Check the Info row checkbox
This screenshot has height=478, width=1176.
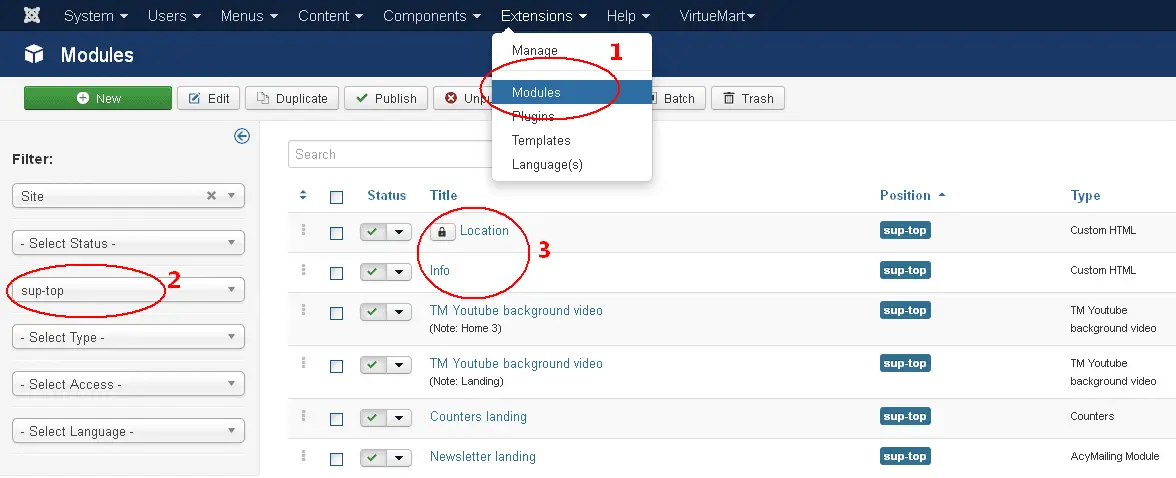click(x=337, y=273)
